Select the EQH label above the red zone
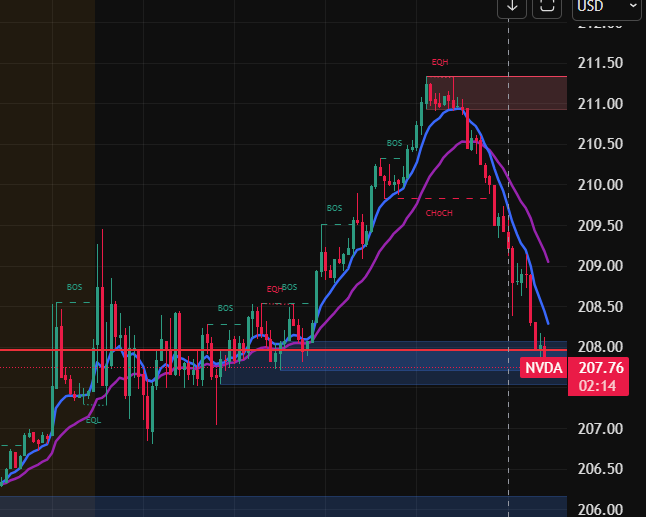The height and width of the screenshot is (517, 646). [x=440, y=62]
